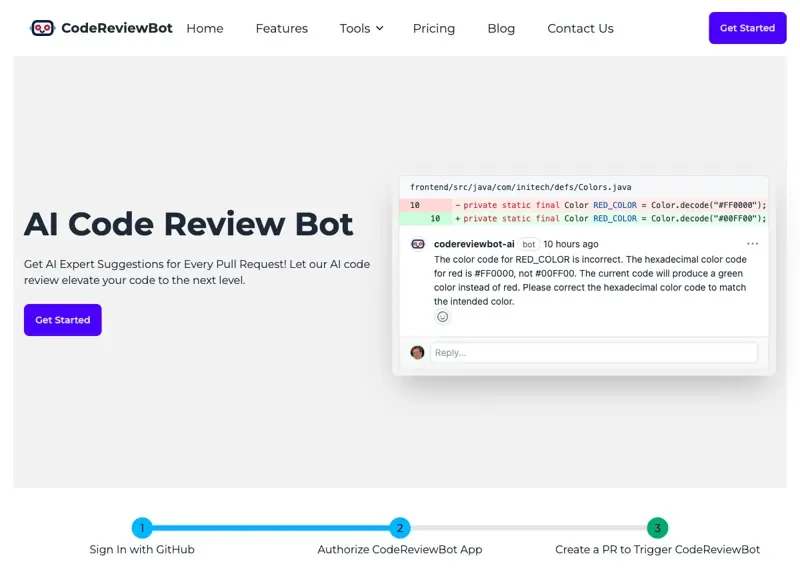Click the bot badge label

pyautogui.click(x=529, y=244)
